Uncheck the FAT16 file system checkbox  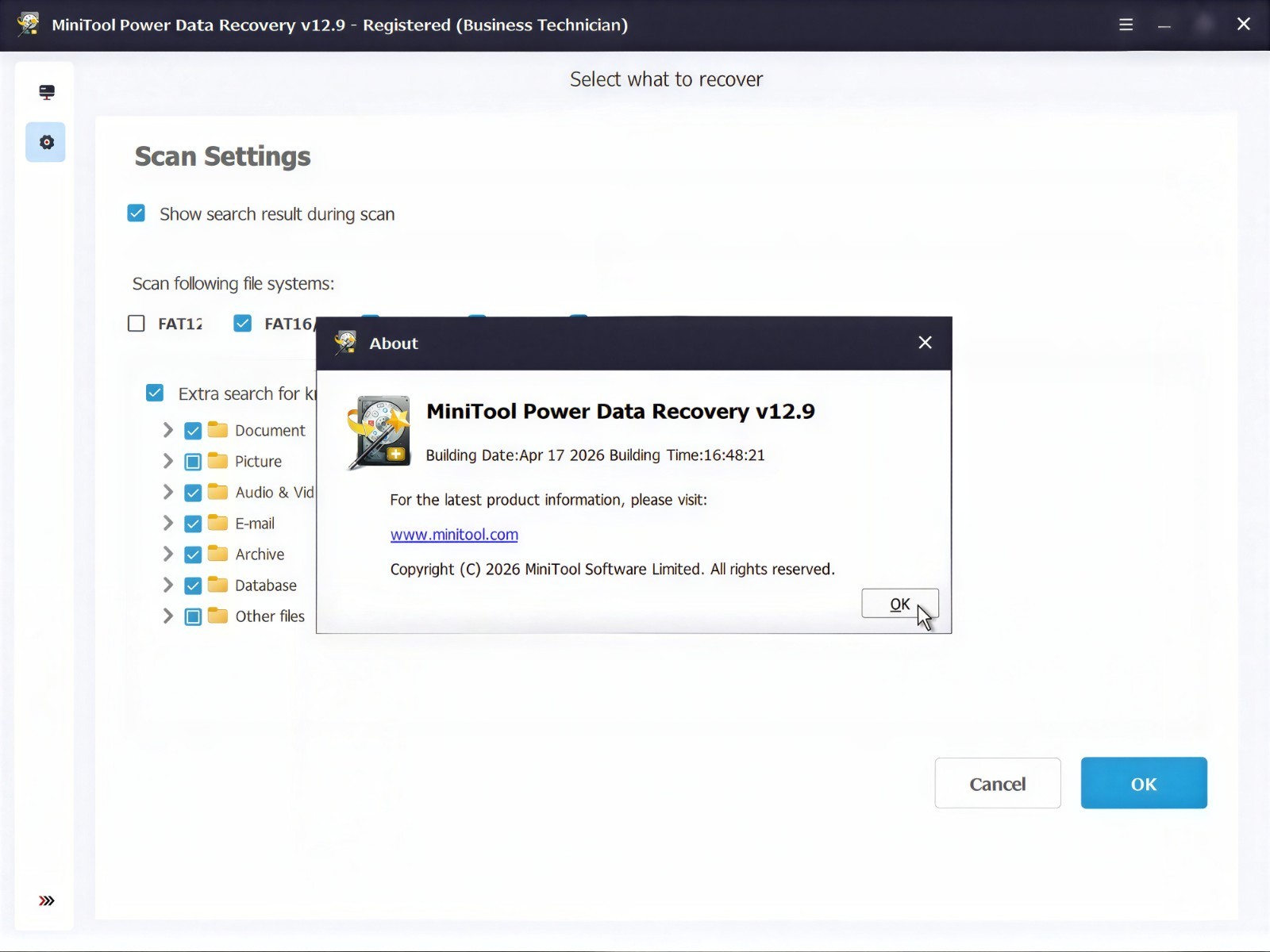pos(243,323)
